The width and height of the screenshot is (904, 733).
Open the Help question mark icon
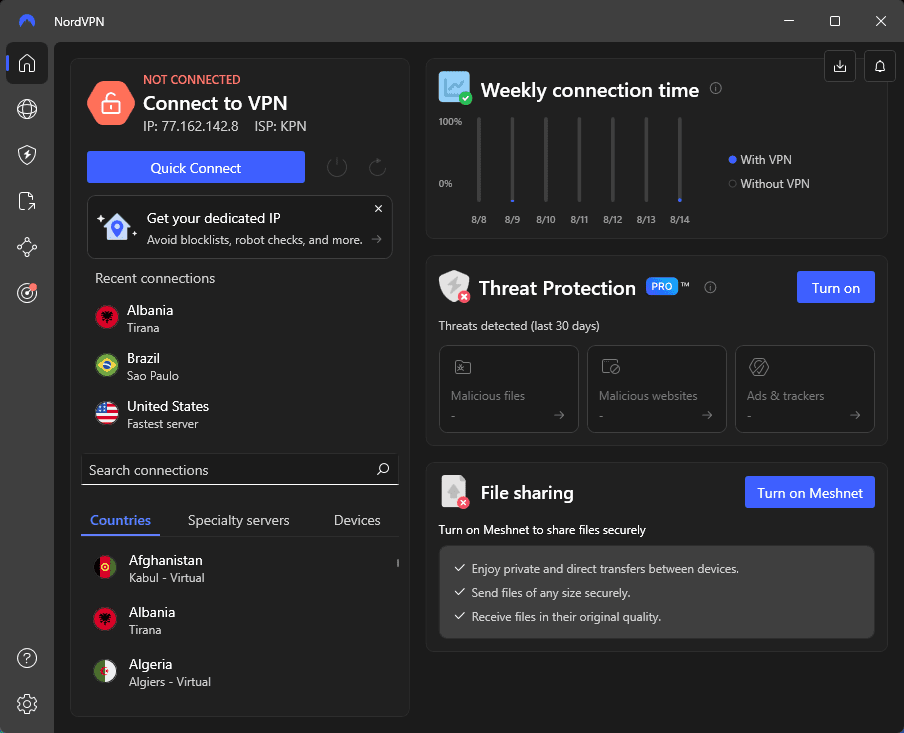[x=27, y=658]
